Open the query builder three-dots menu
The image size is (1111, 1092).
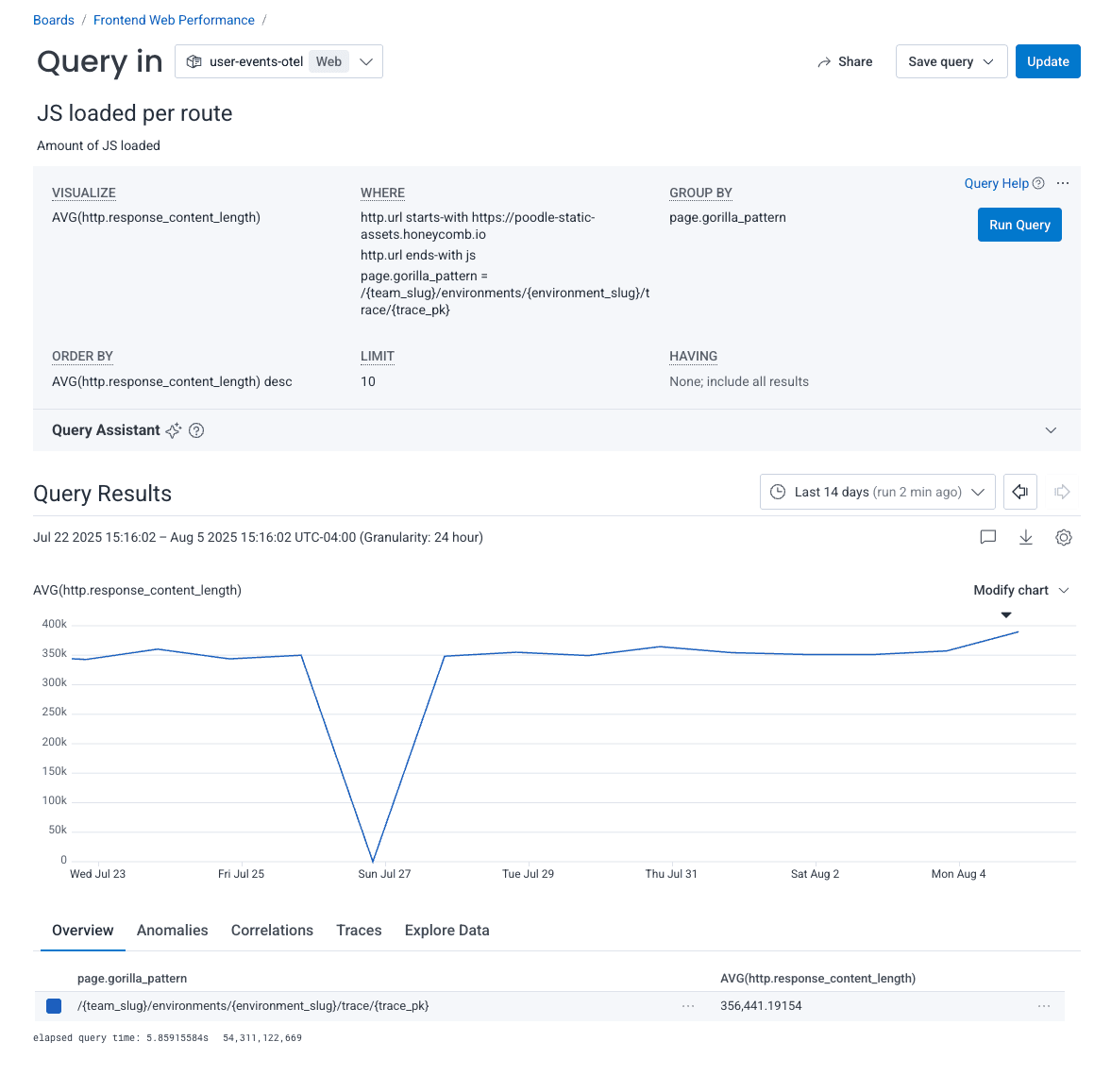pos(1063,183)
